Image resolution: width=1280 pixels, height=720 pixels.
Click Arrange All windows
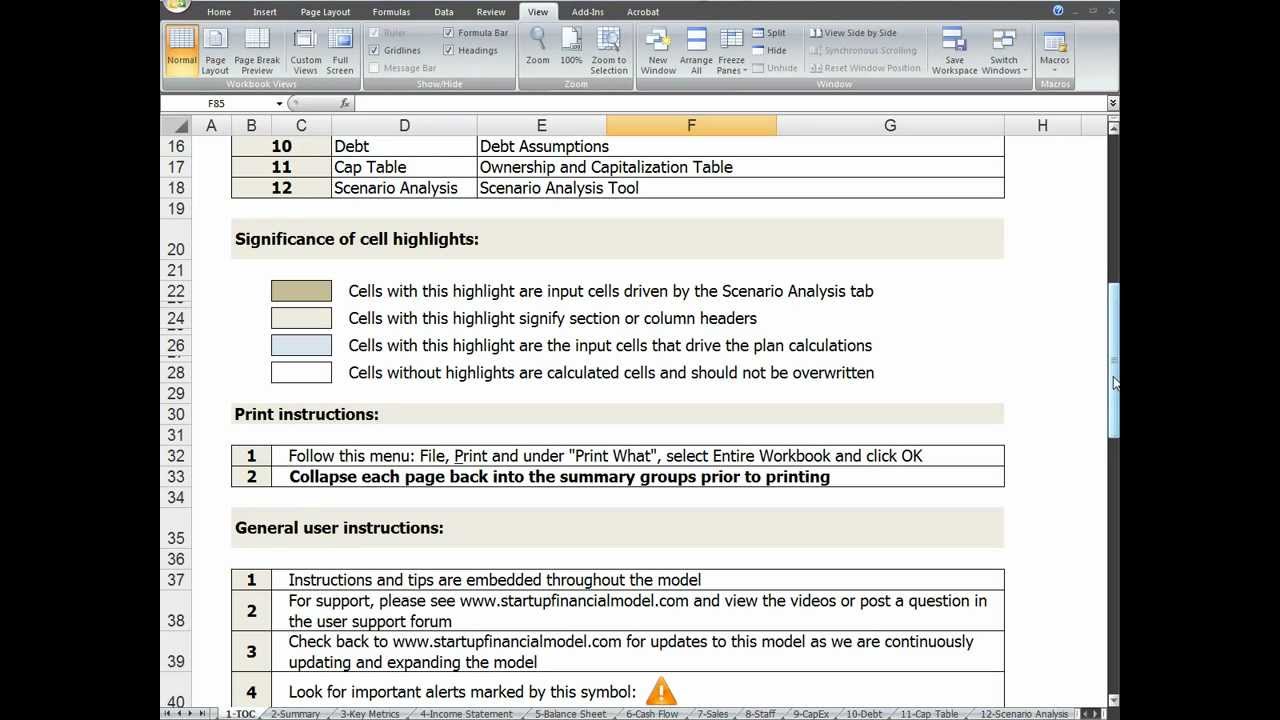tap(696, 50)
